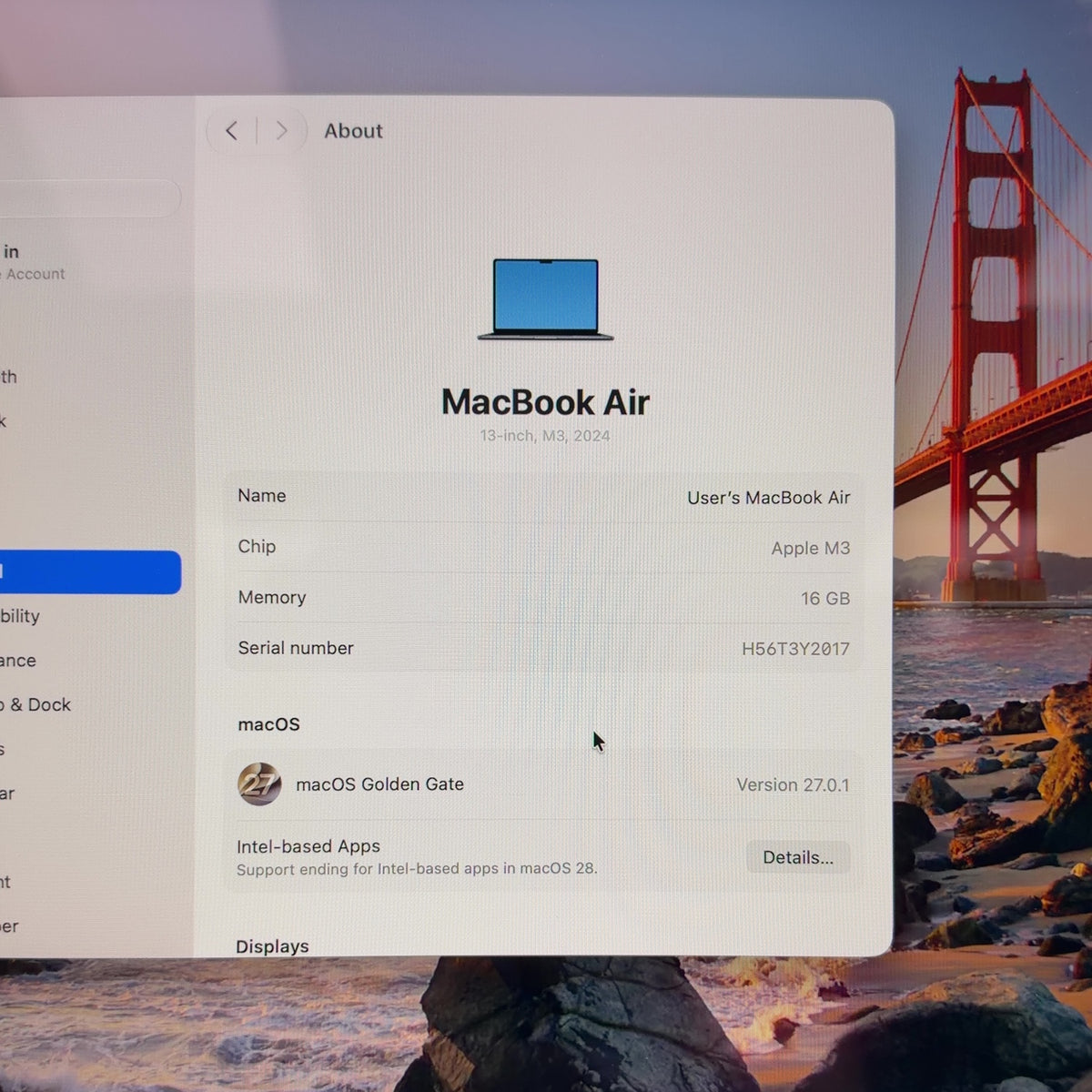1092x1092 pixels.
Task: Click the MacBook Air laptop illustration
Action: (x=545, y=299)
